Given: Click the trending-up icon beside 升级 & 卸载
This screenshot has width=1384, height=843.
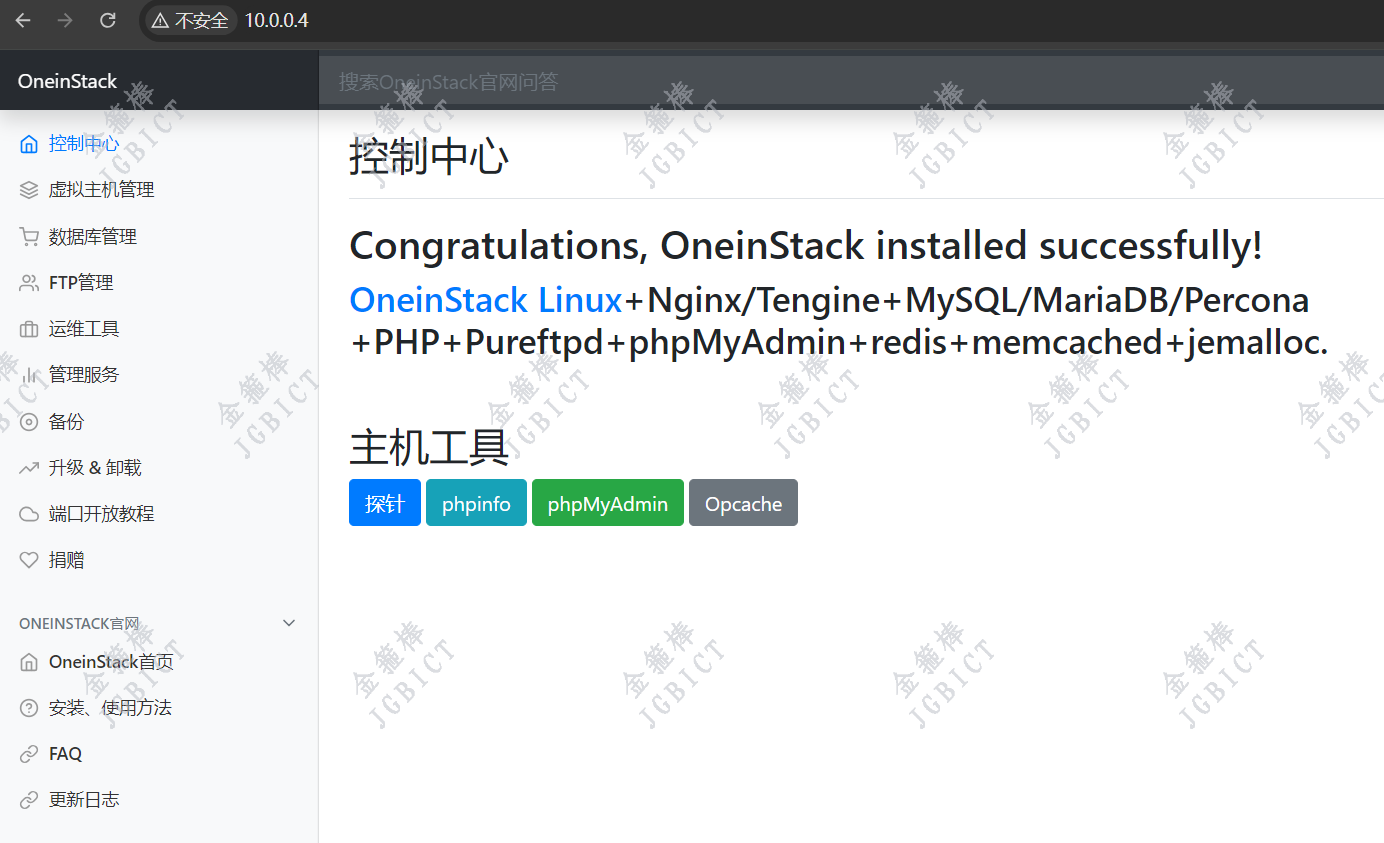Looking at the screenshot, I should point(29,468).
